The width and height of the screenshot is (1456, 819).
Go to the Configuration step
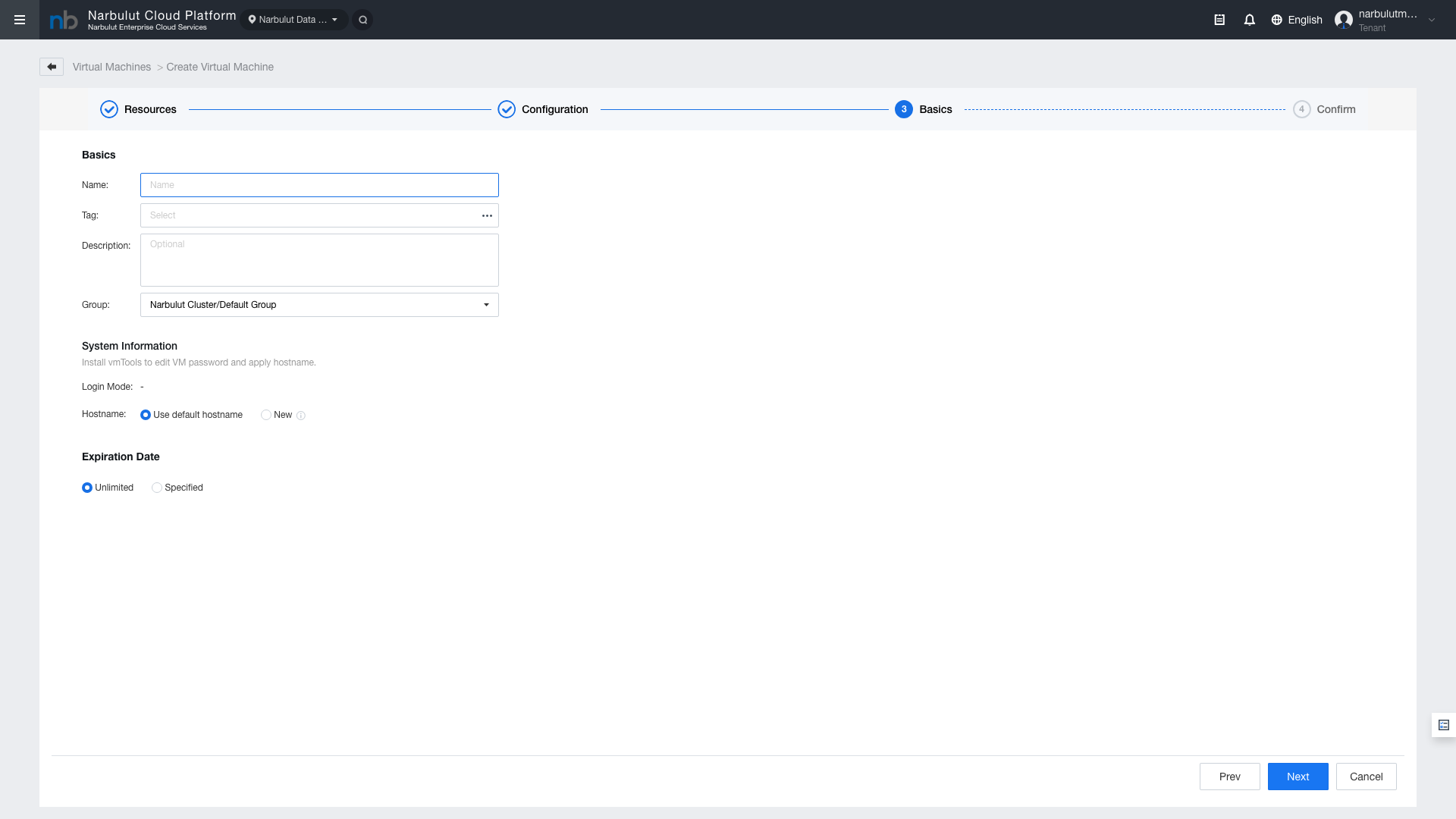[x=555, y=109]
